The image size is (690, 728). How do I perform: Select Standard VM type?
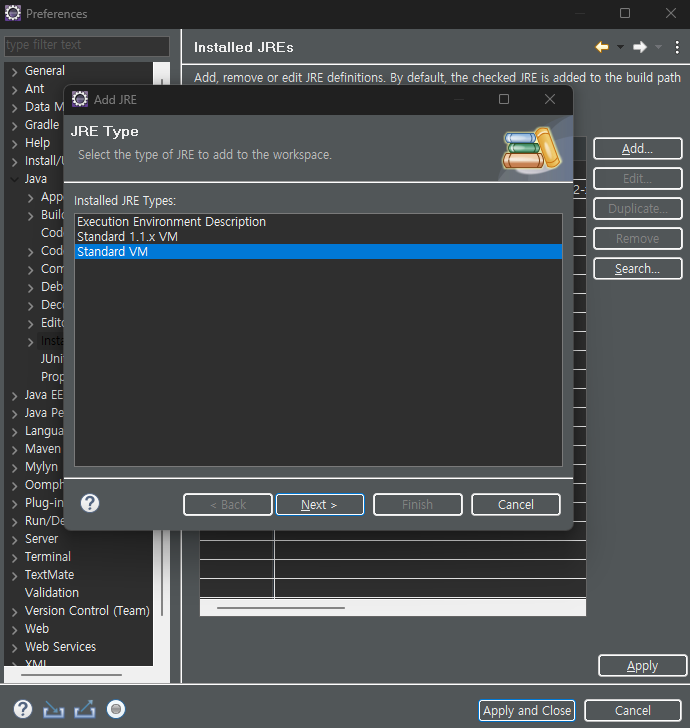point(318,252)
